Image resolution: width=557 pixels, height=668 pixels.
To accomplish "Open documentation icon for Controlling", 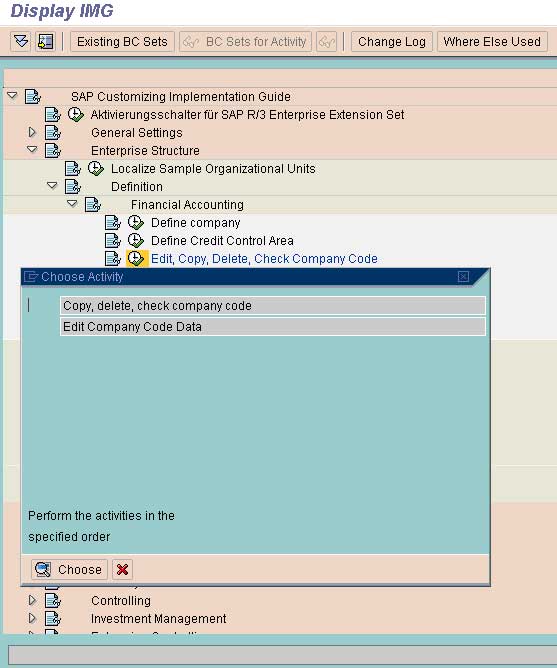I will 53,601.
